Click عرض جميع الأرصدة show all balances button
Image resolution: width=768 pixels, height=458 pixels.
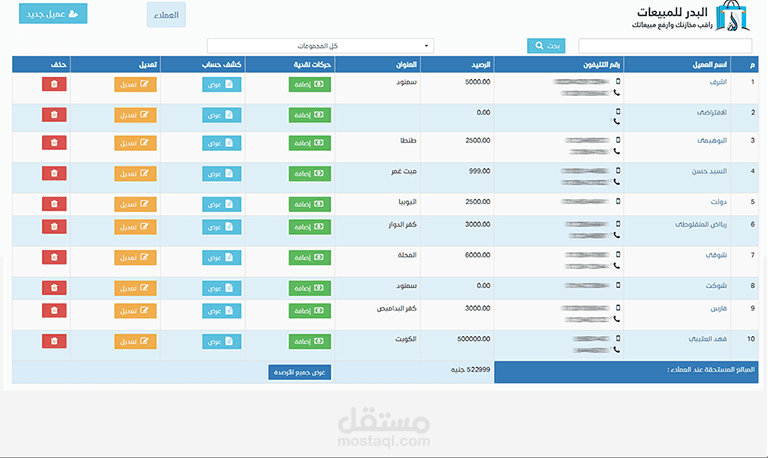click(300, 372)
